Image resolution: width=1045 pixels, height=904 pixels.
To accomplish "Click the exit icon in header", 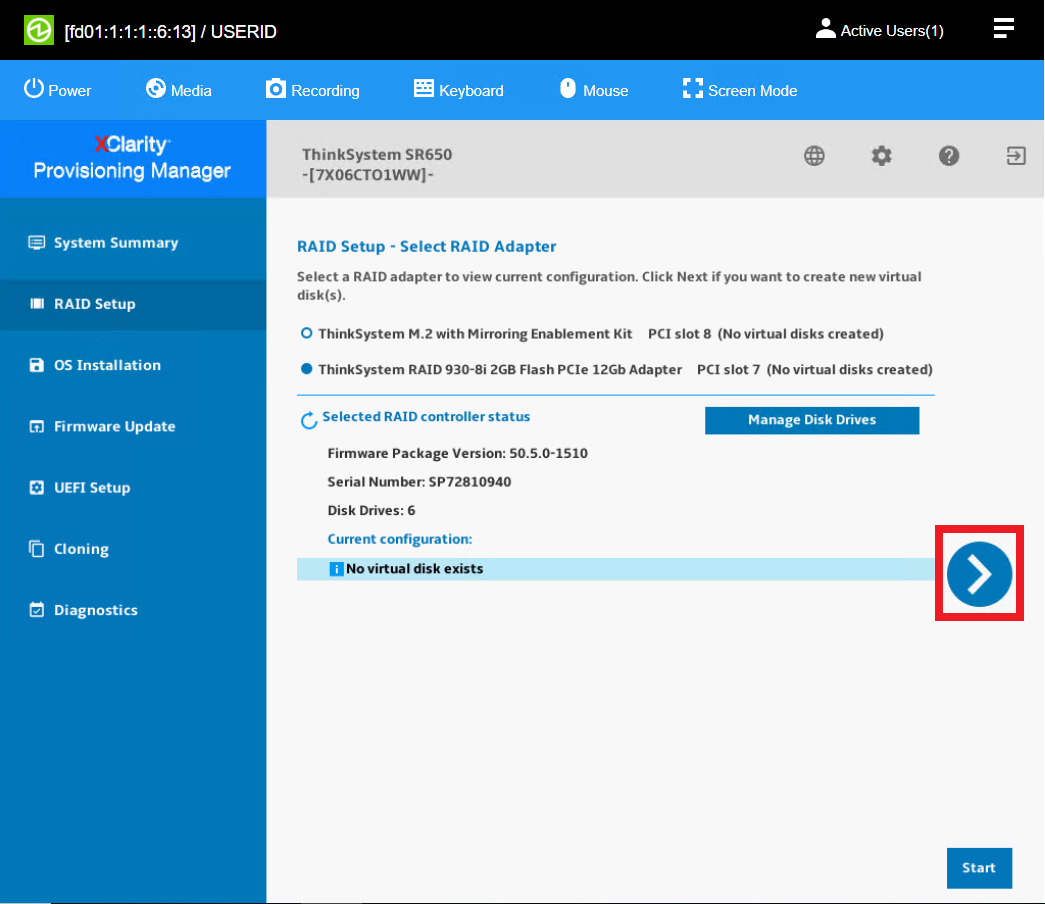I will [1016, 156].
